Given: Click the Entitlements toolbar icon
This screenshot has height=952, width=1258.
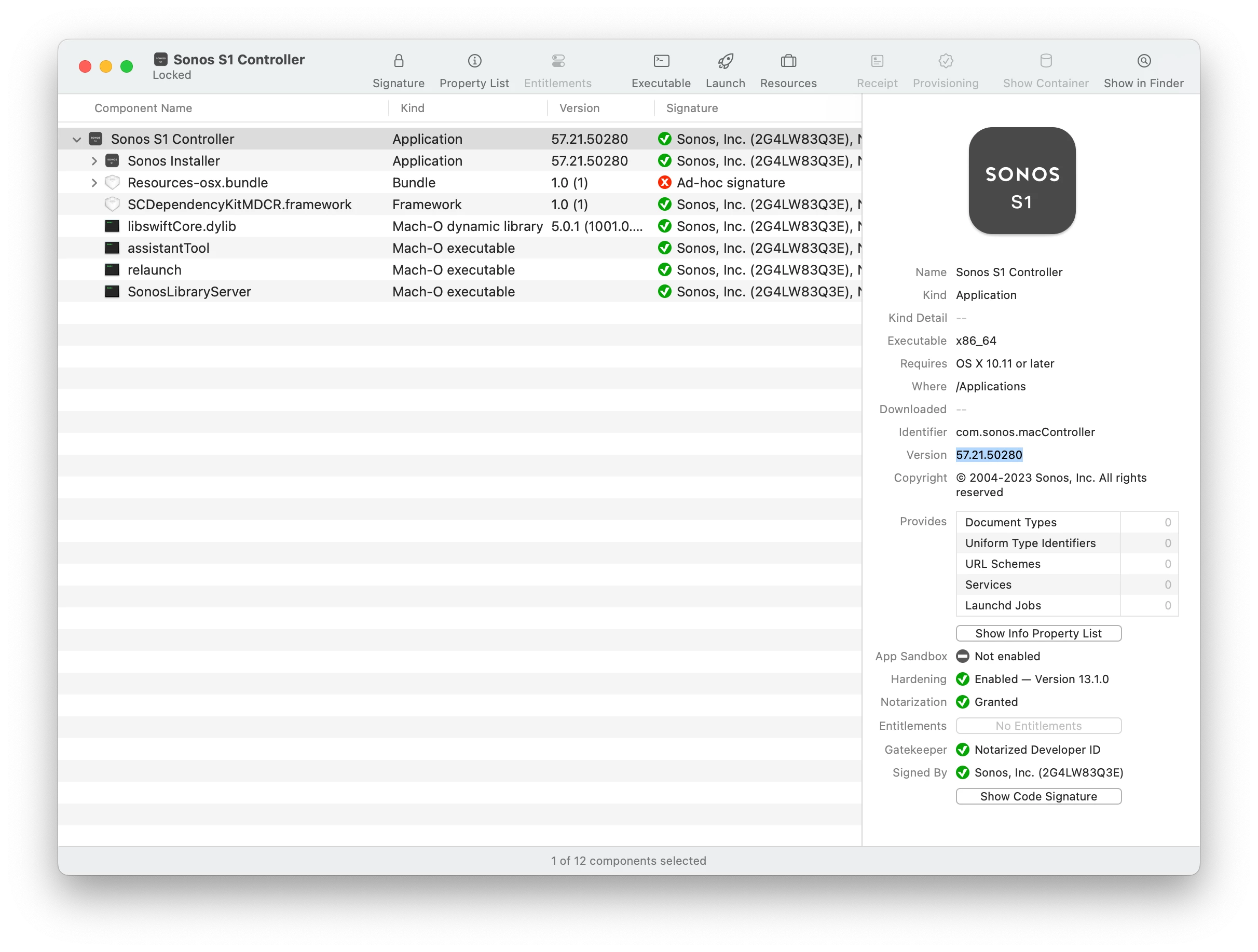Looking at the screenshot, I should 558,60.
